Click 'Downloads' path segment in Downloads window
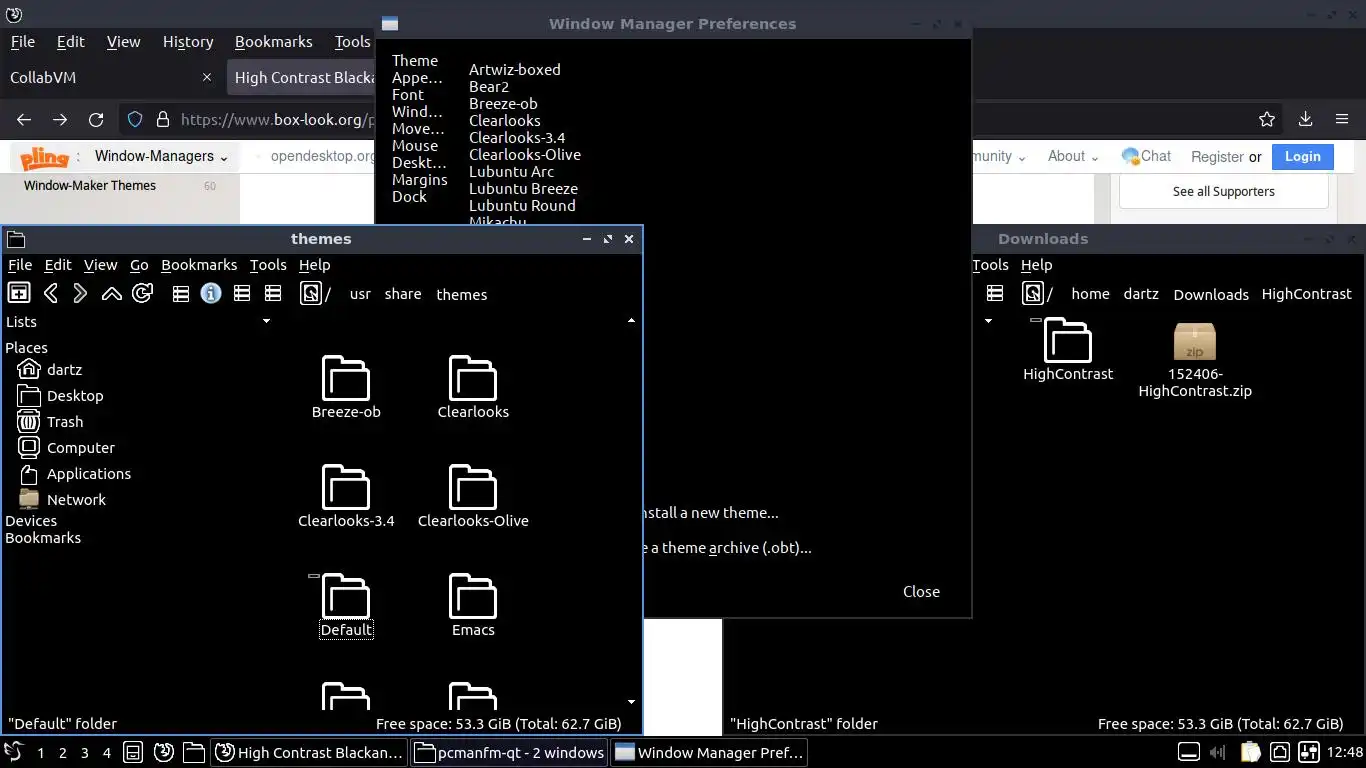The image size is (1366, 768). pyautogui.click(x=1211, y=294)
